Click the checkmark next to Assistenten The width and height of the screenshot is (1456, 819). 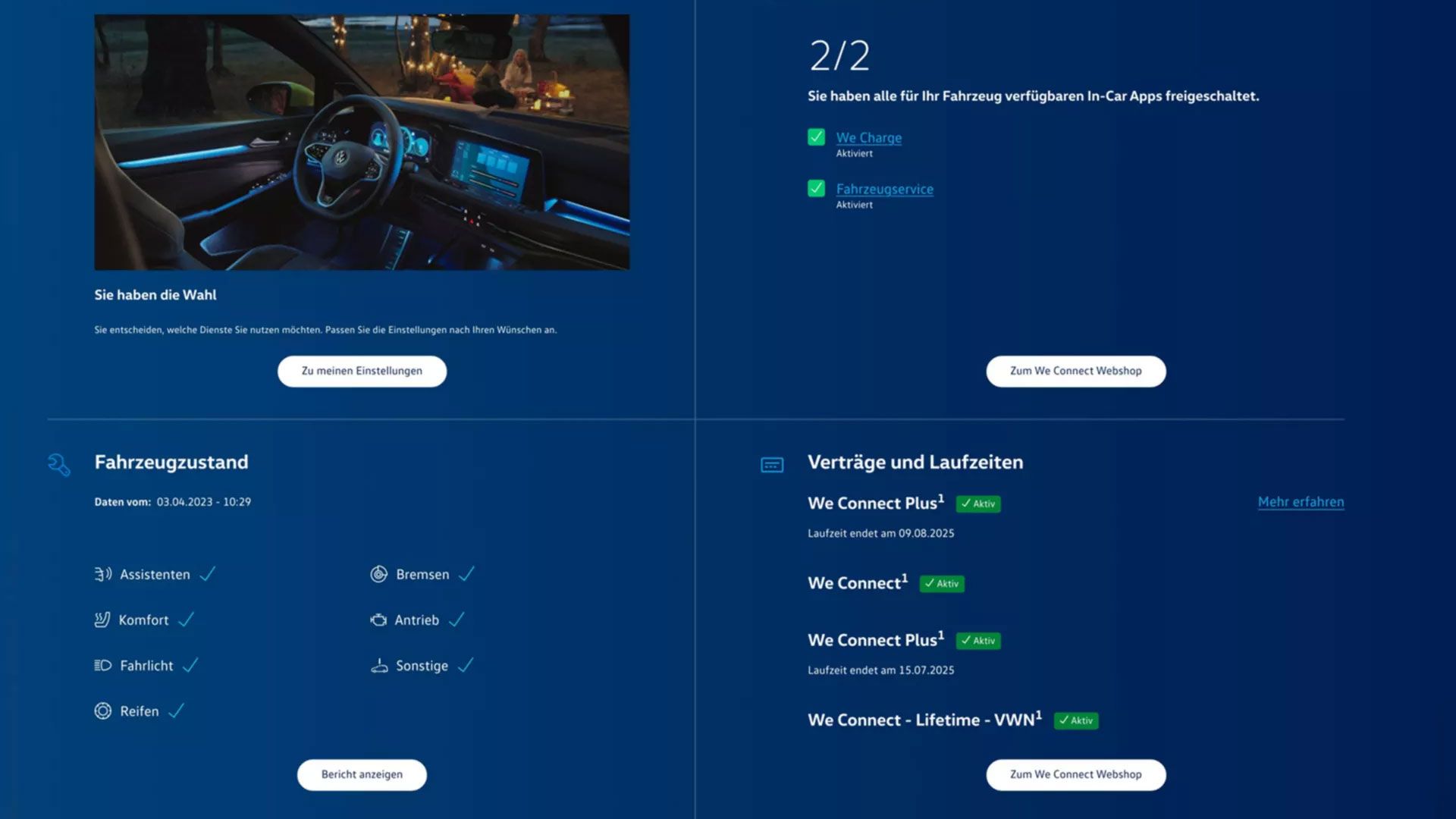(208, 574)
